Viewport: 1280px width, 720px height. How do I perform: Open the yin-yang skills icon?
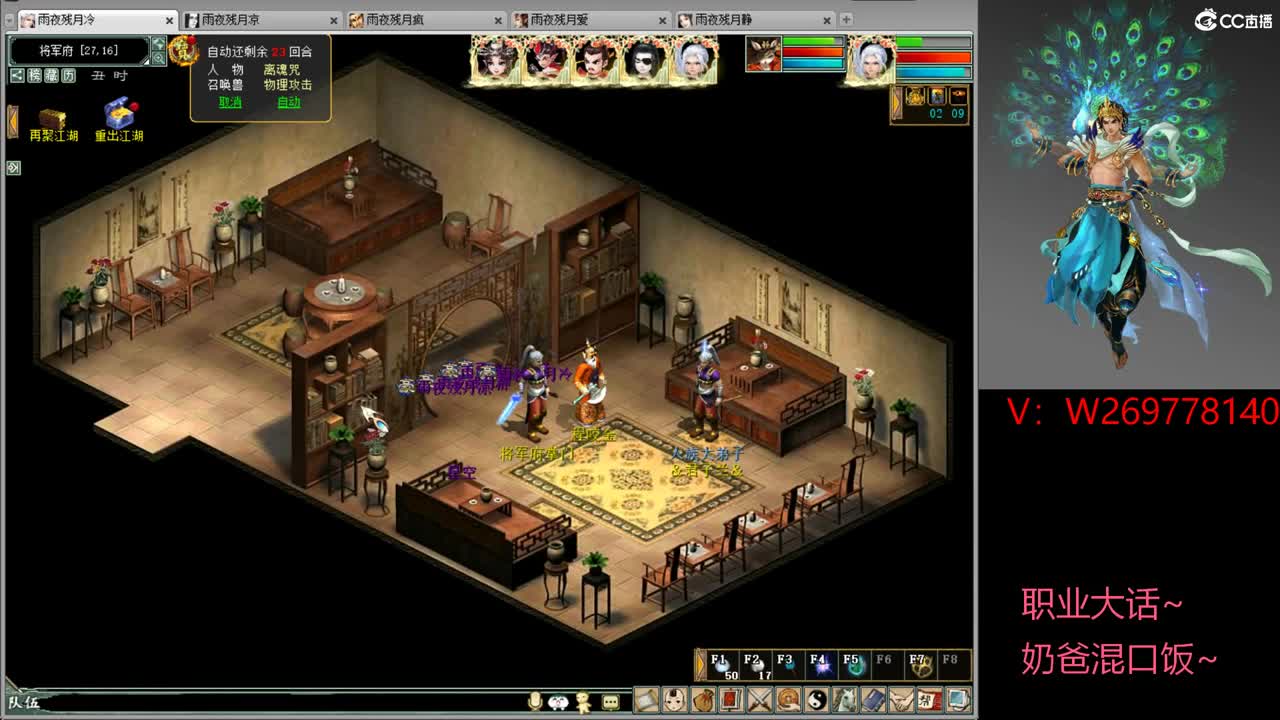click(x=817, y=700)
